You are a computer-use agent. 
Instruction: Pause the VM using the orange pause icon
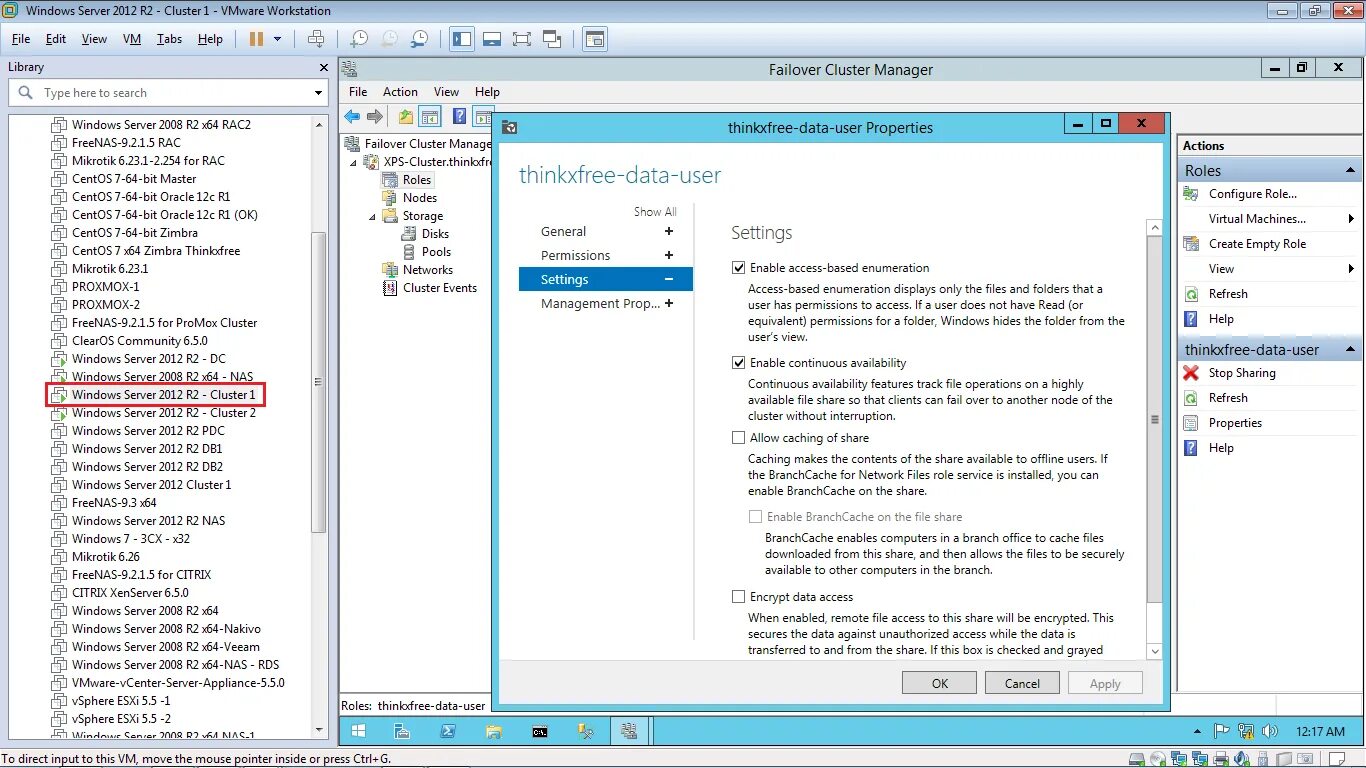coord(256,39)
